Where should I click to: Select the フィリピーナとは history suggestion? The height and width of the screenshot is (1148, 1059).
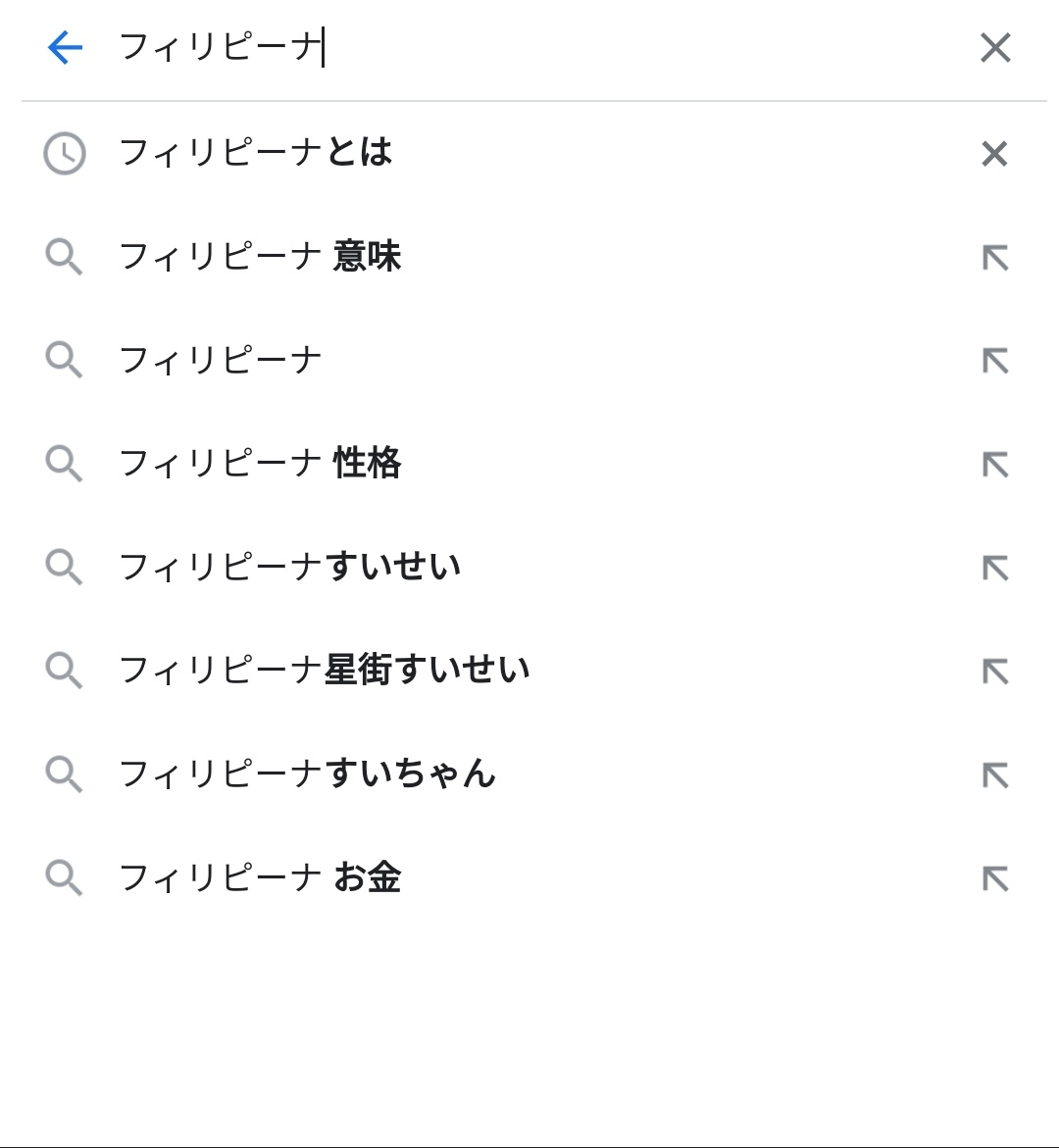click(x=256, y=153)
